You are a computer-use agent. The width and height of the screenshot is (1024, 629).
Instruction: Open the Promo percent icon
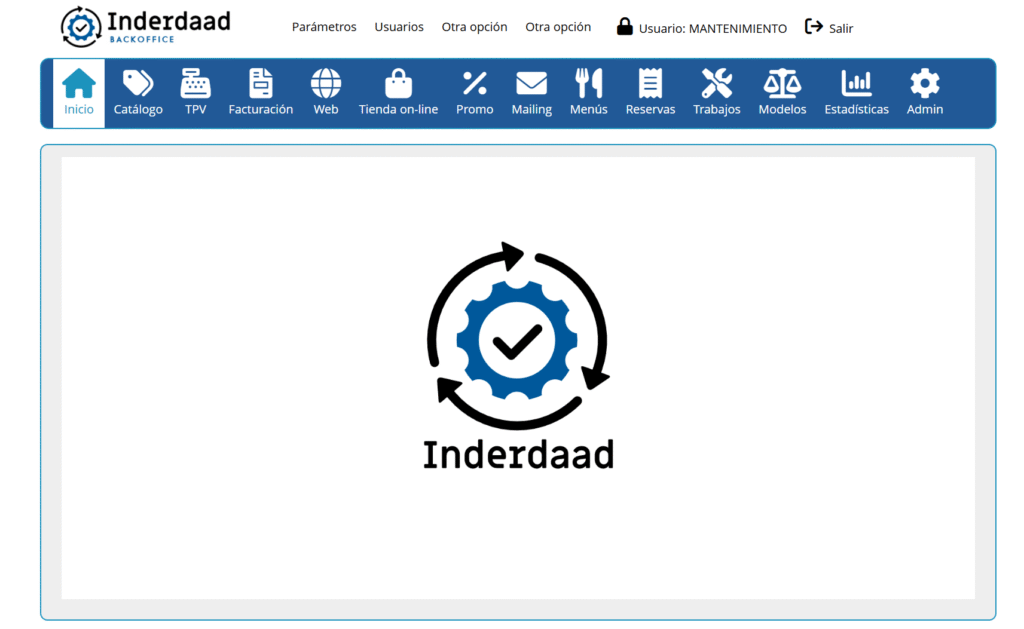coord(475,84)
